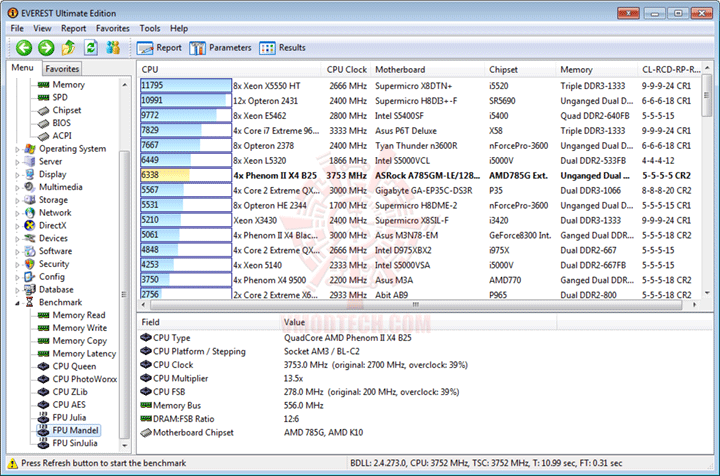Select the Memory Write benchmark

point(79,328)
